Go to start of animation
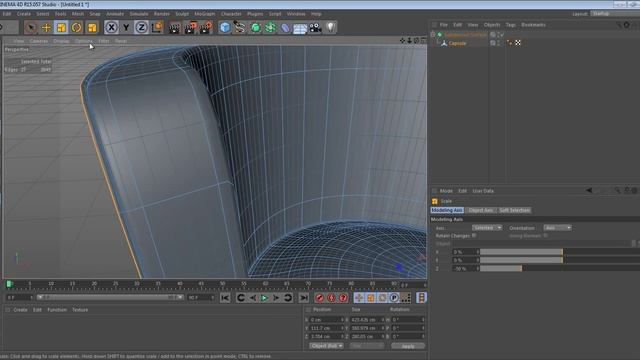The image size is (640, 360). click(225, 298)
